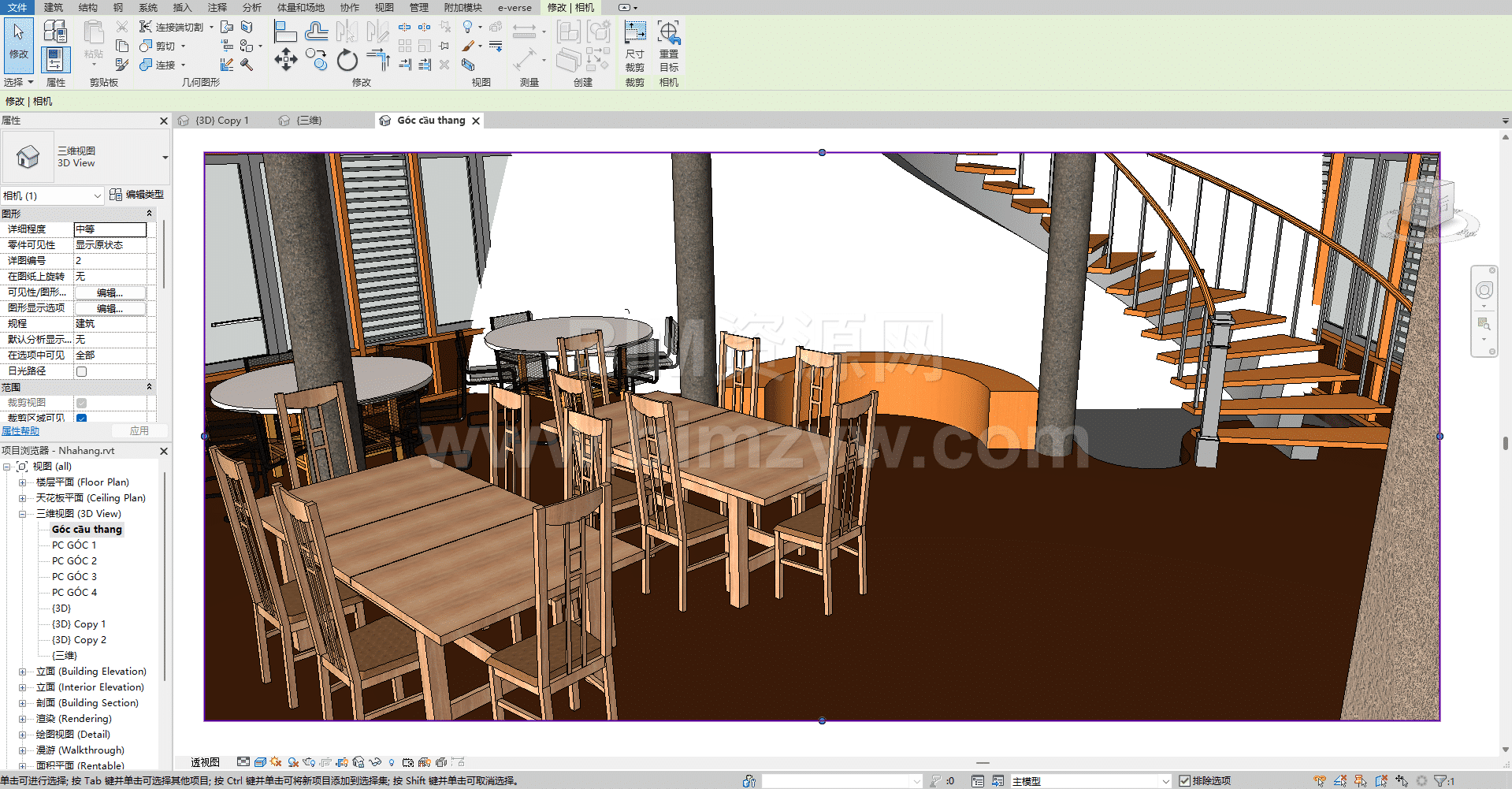This screenshot has width=1512, height=789.
Task: Click 编辑 button for 可见性/图形
Action: (110, 292)
